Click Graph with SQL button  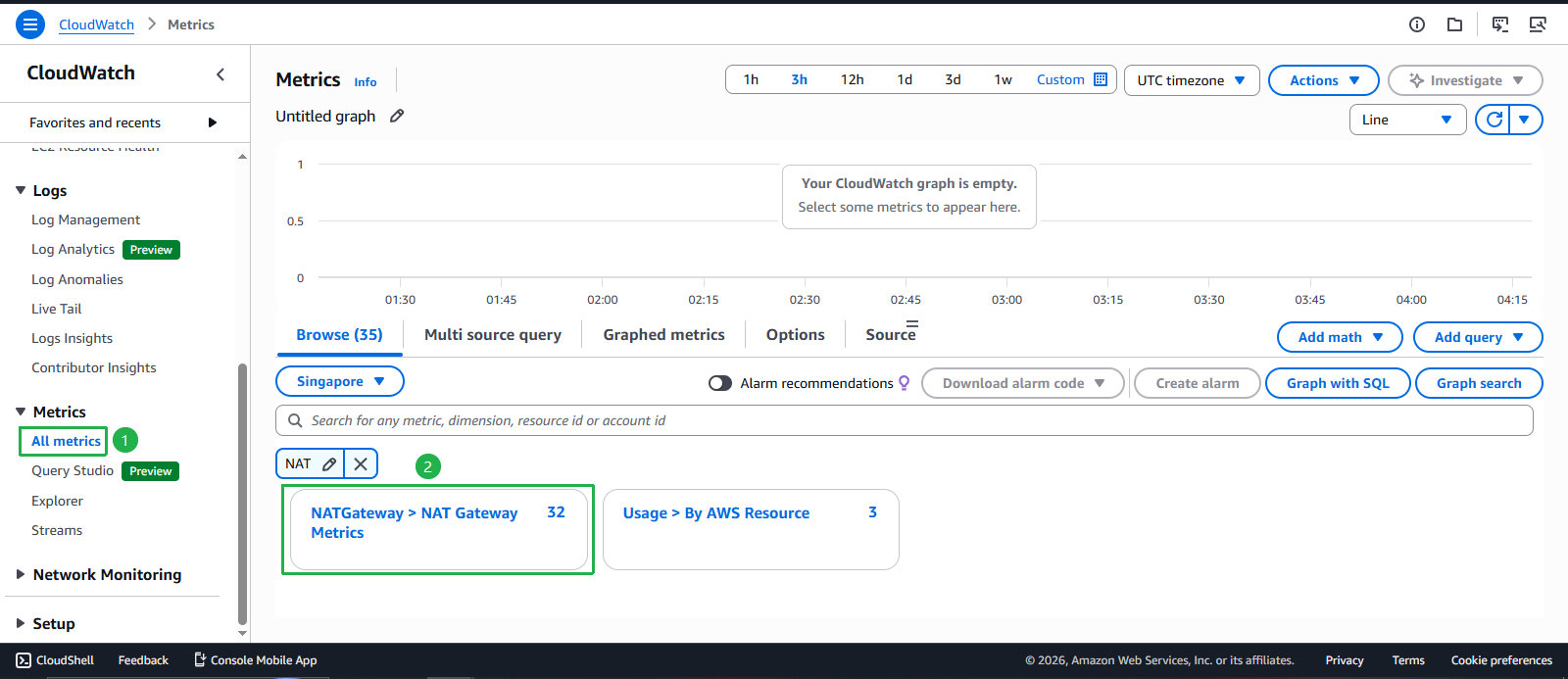coord(1339,383)
